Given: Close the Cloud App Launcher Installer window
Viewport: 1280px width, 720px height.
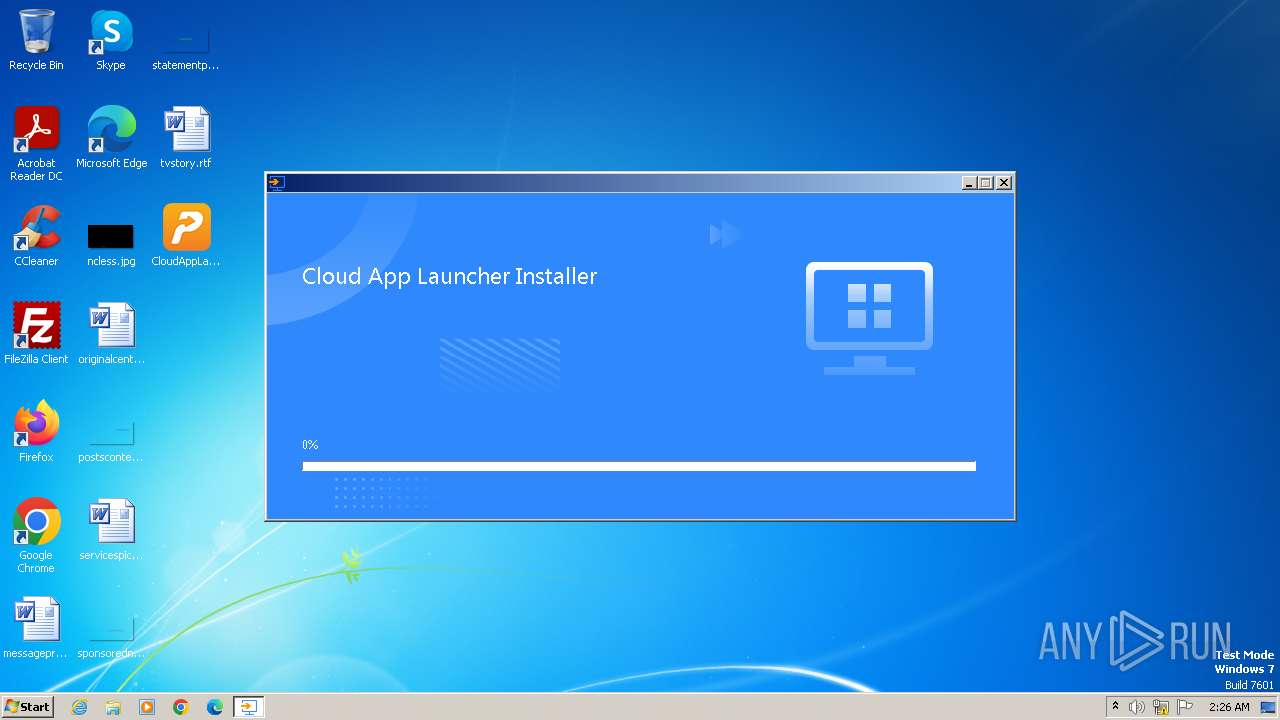Looking at the screenshot, I should pos(1004,182).
